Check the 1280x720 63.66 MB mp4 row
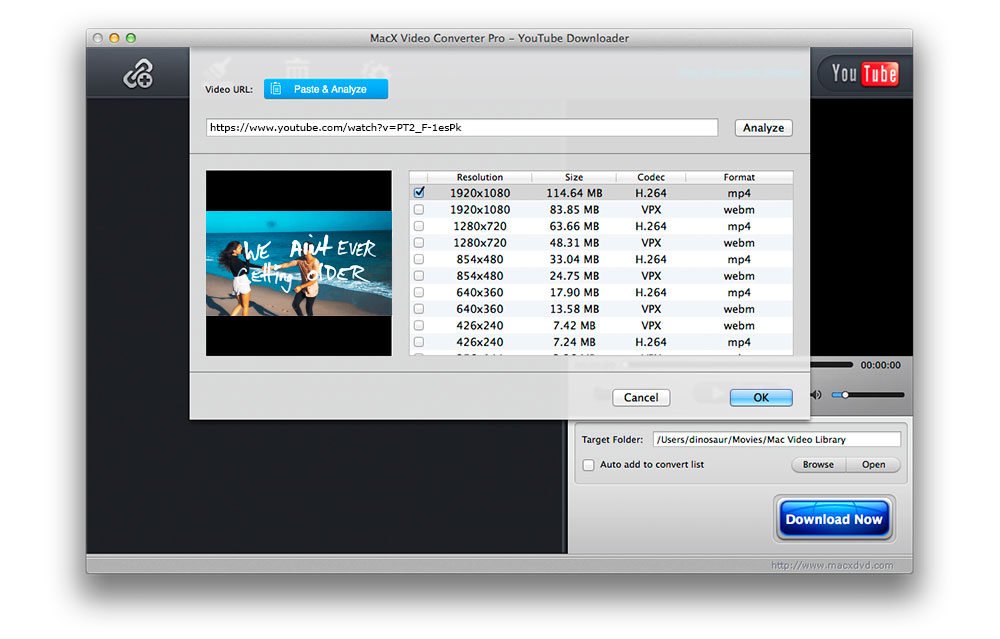Screen dimensions: 1000x639 coord(419,226)
